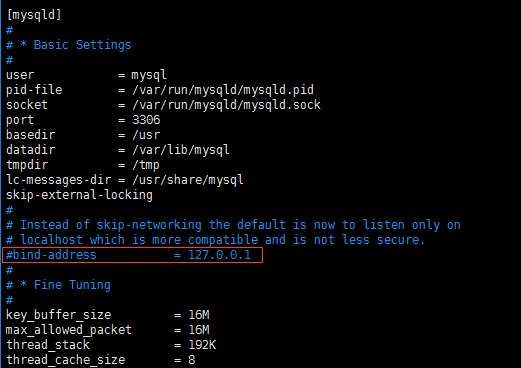Viewport: 521px width, 368px height.
Task: Click the max_allowed_packet value 16M
Action: pos(199,330)
